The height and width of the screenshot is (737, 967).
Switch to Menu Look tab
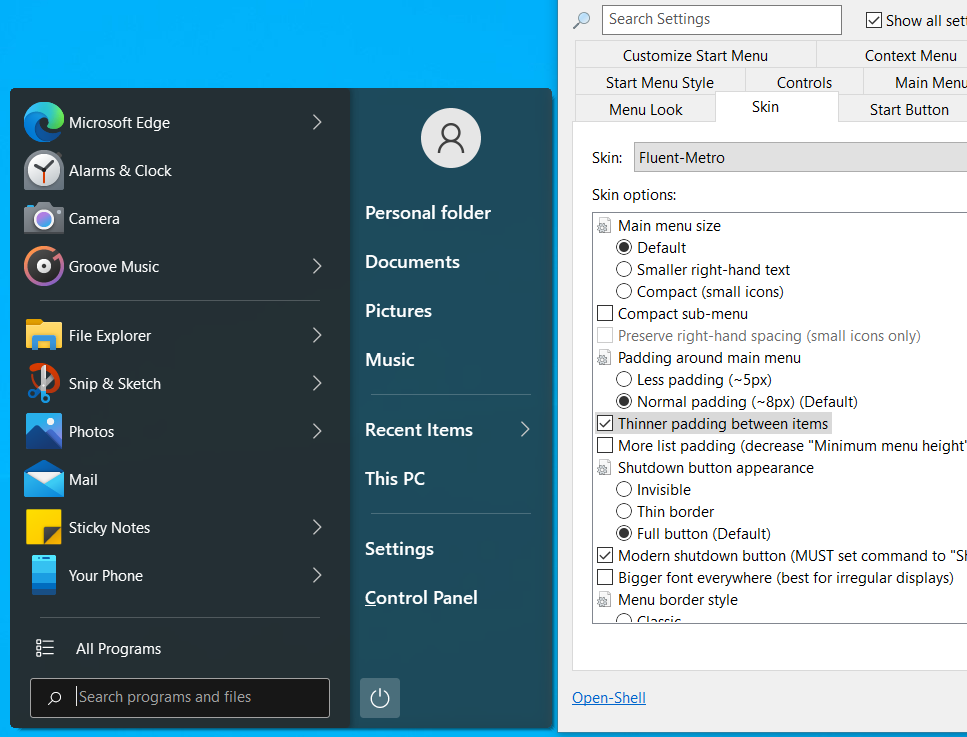pos(646,109)
